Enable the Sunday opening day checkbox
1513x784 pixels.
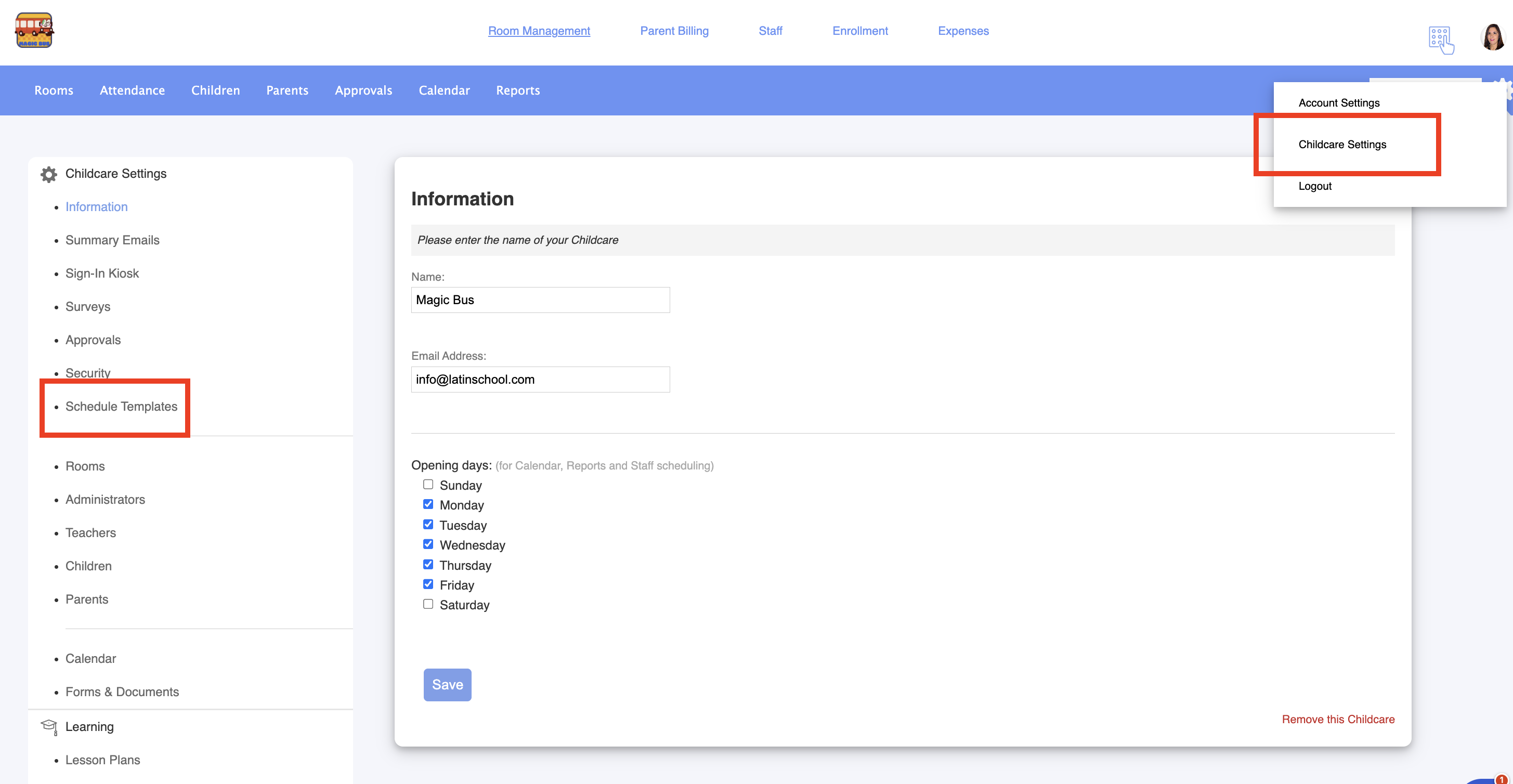point(428,485)
